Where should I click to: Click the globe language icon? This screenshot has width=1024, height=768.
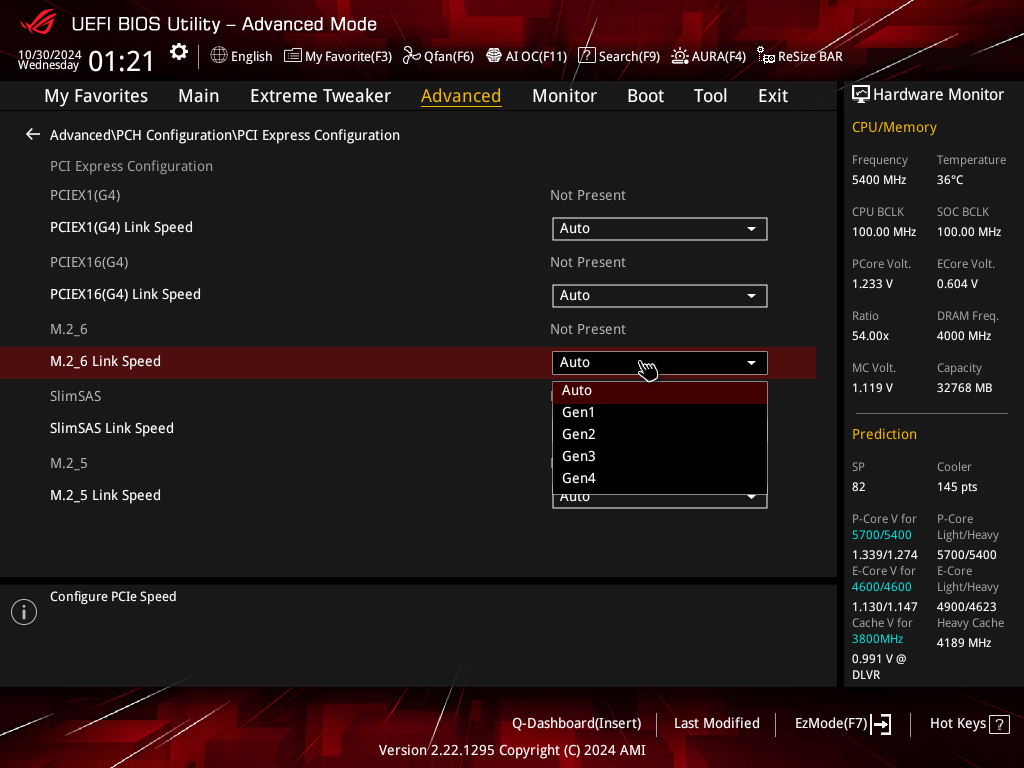219,56
